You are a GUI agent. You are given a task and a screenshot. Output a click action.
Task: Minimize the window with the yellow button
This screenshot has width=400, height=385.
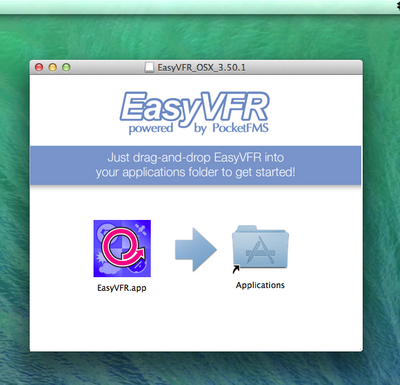pyautogui.click(x=53, y=67)
